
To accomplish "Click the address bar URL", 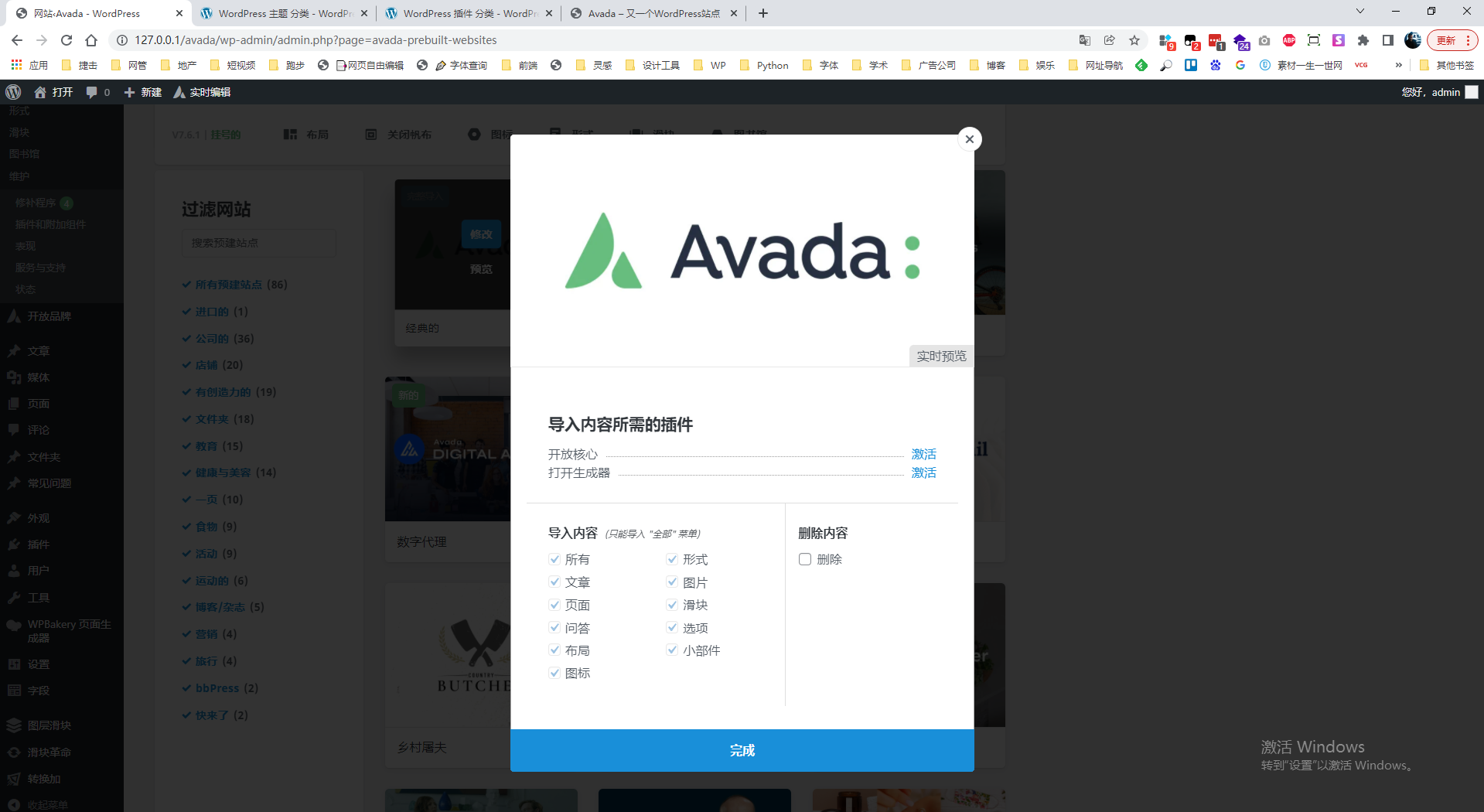I will click(x=316, y=40).
